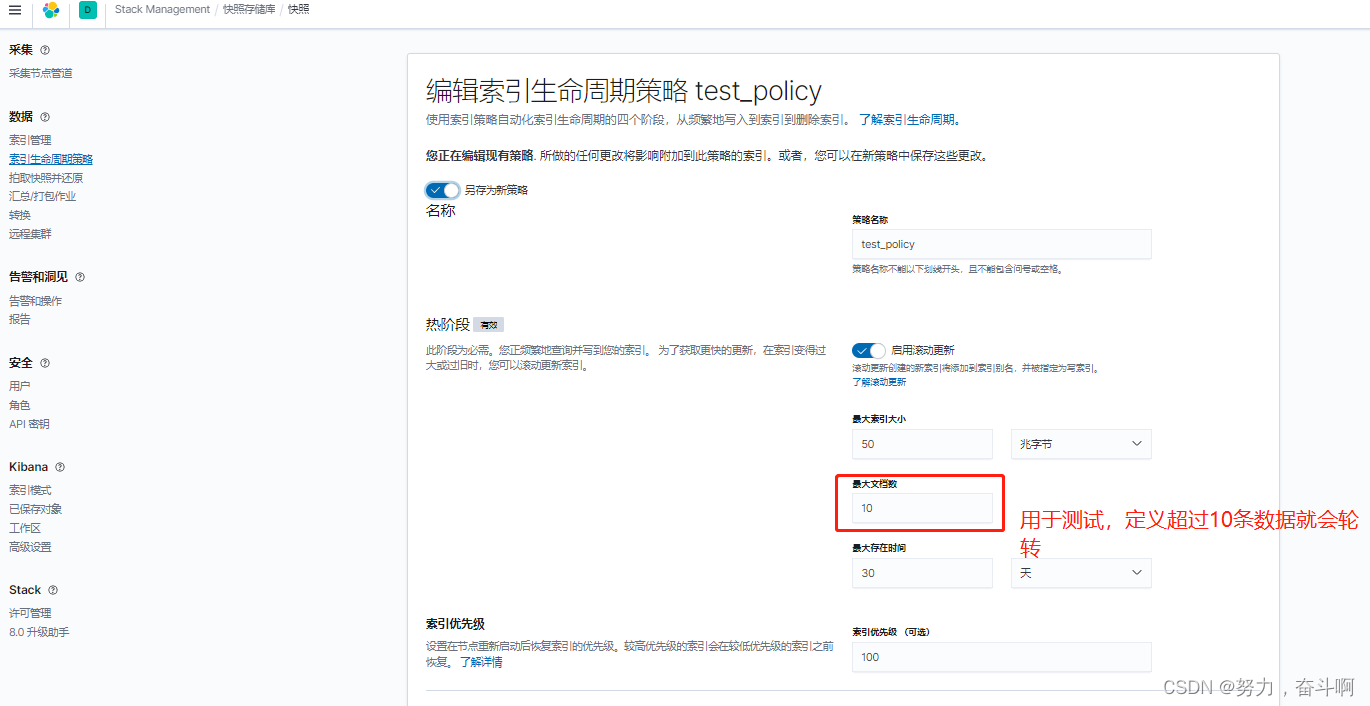Open the 兆字节 size unit dropdown
The height and width of the screenshot is (706, 1370).
pos(1081,444)
